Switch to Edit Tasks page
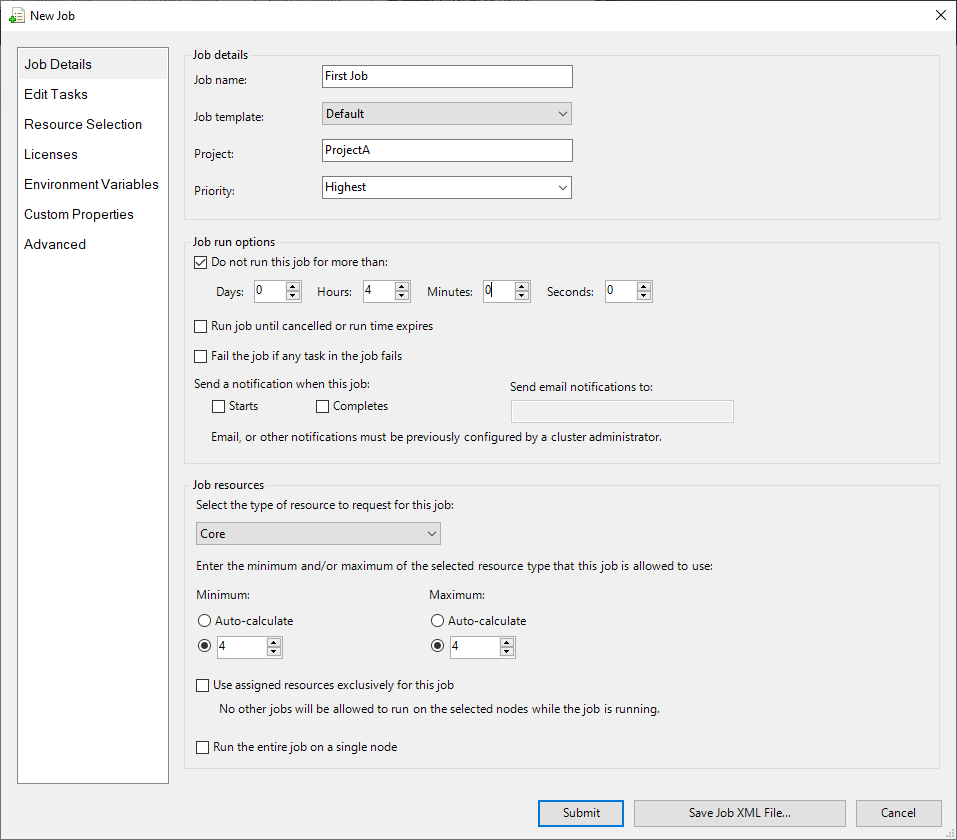This screenshot has height=840, width=957. (55, 94)
